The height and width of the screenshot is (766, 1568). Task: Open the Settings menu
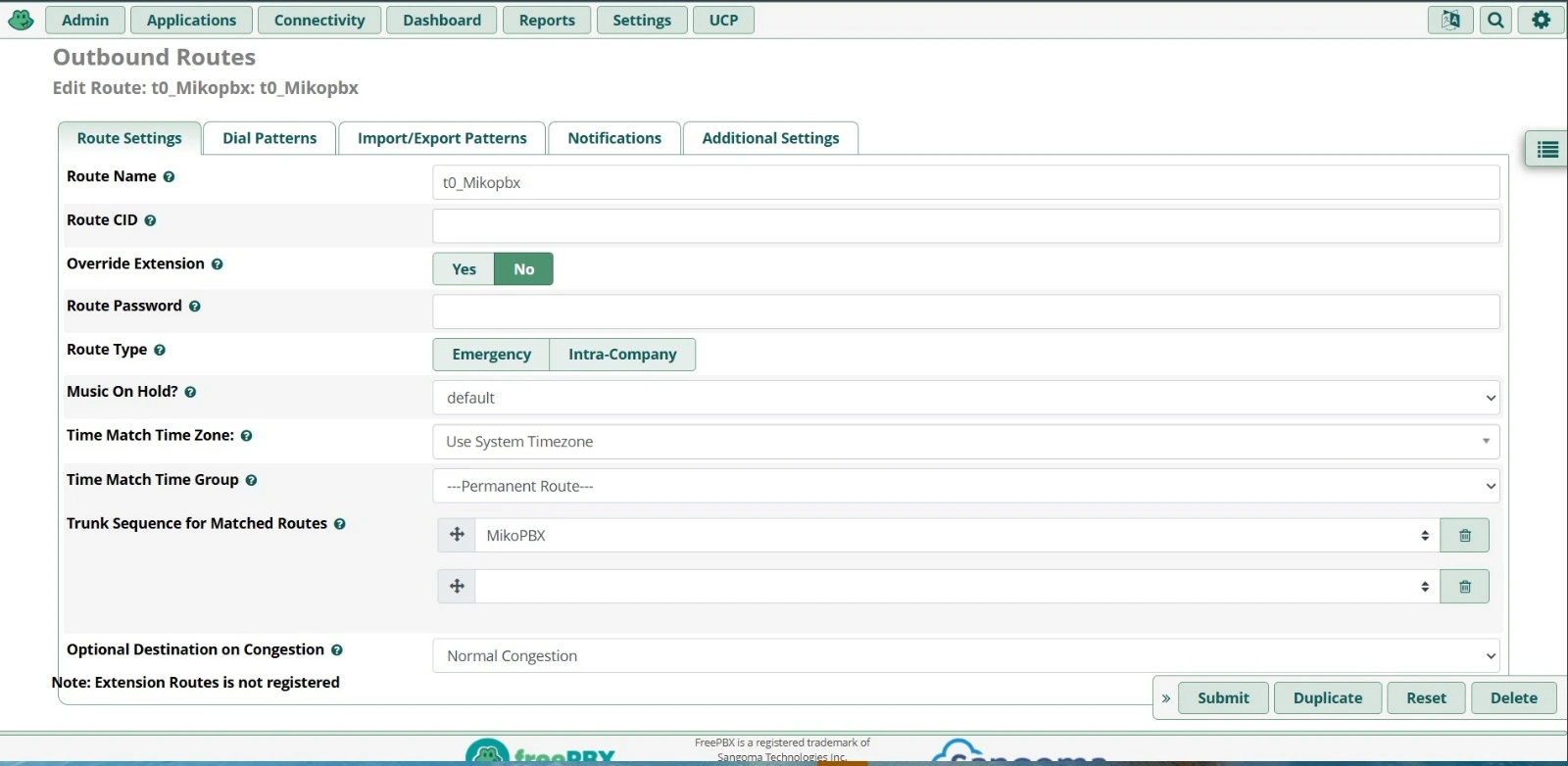[x=642, y=20]
